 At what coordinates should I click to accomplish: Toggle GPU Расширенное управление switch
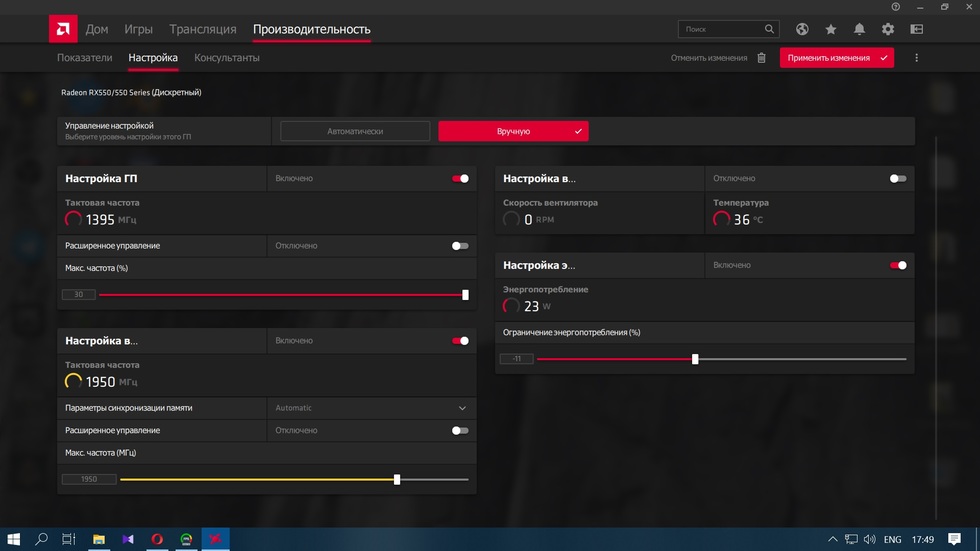pyautogui.click(x=460, y=246)
